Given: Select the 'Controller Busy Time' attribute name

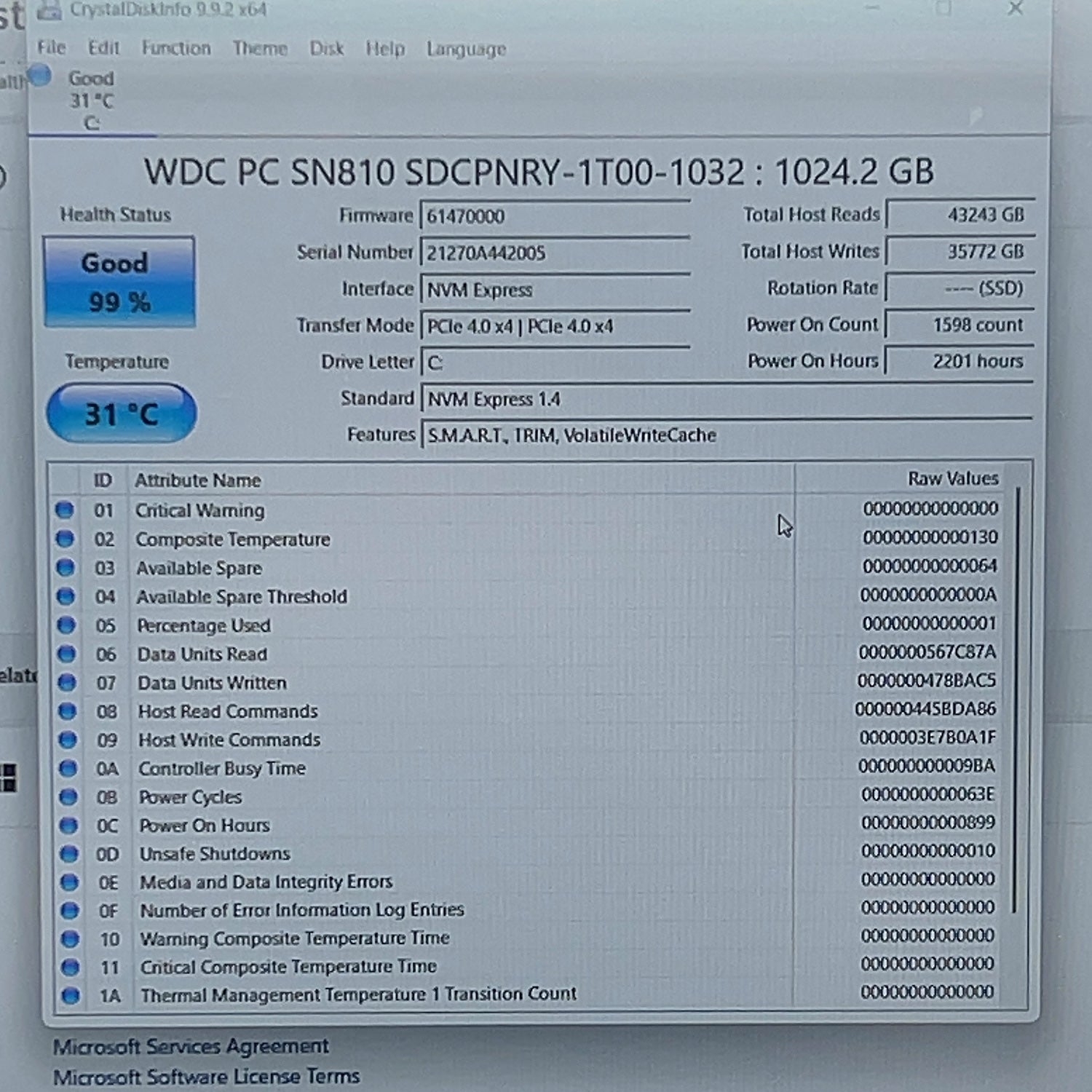Looking at the screenshot, I should 222,769.
